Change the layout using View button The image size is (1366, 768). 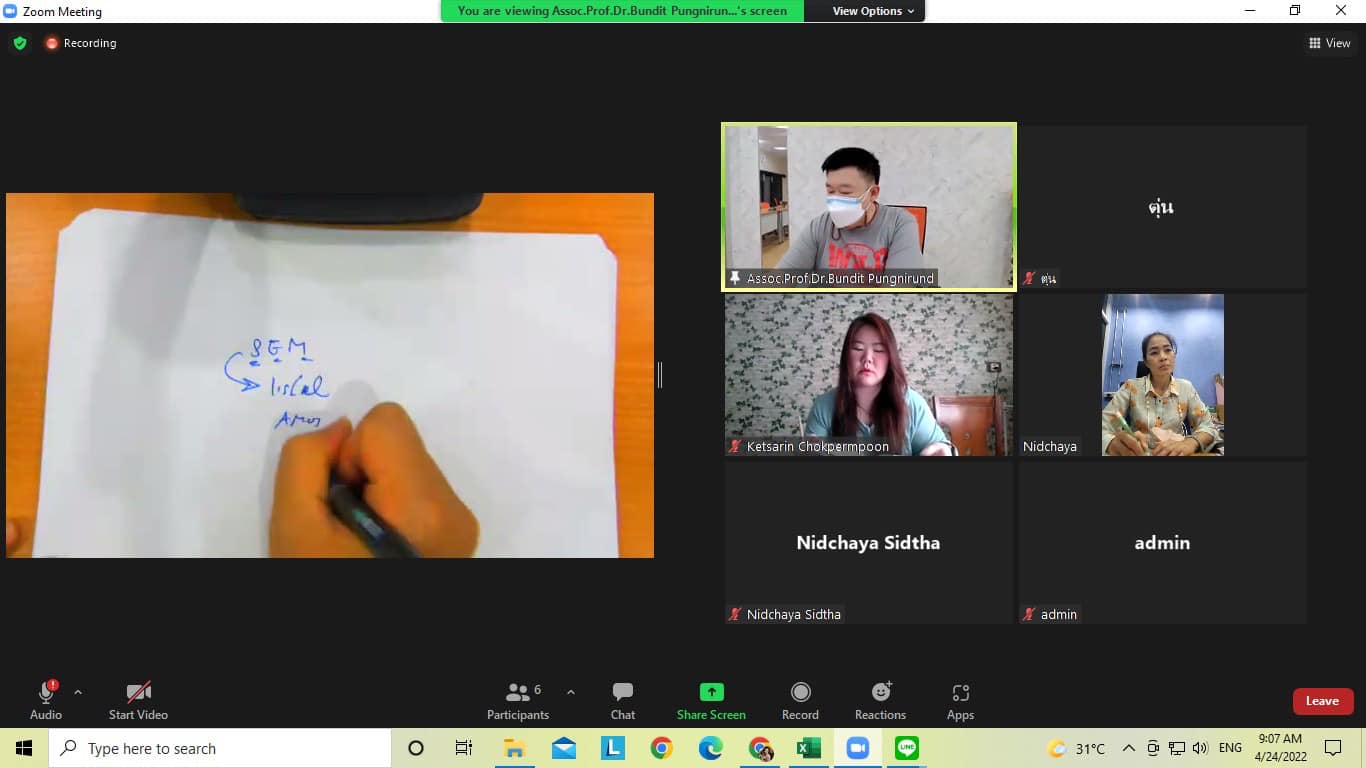tap(1329, 43)
